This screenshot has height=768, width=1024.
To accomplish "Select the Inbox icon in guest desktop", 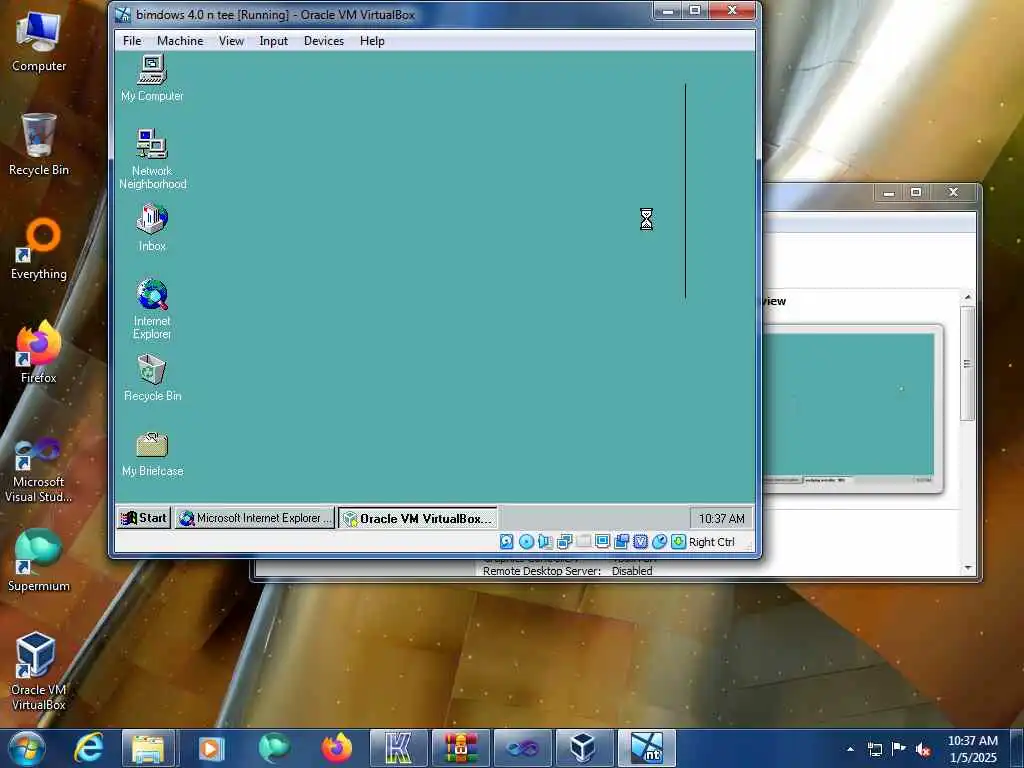I will pos(152,227).
